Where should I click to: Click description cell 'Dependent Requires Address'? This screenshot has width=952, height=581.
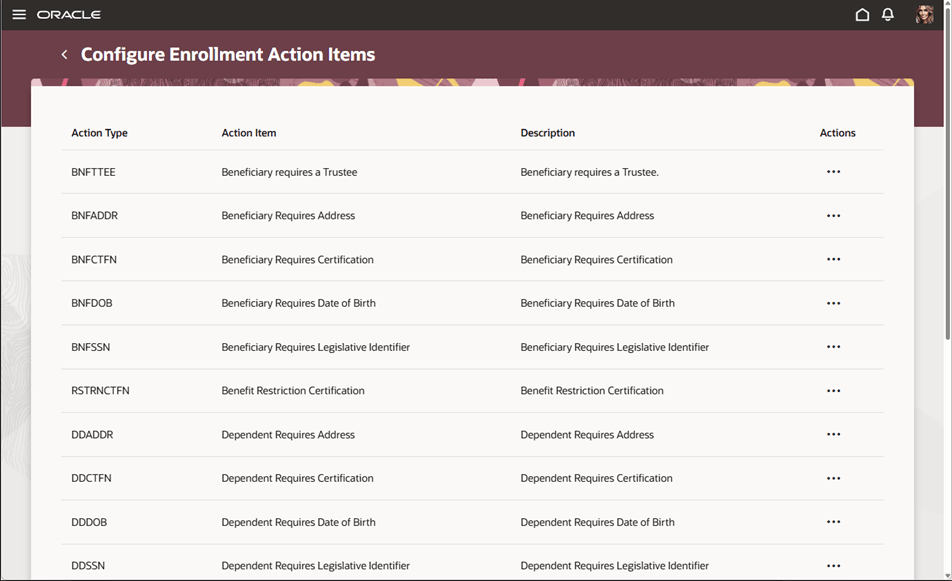pyautogui.click(x=587, y=434)
